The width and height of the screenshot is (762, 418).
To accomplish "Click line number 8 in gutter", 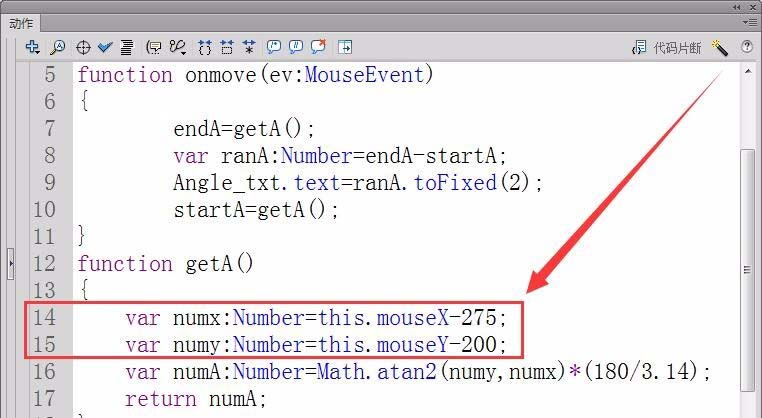I will pyautogui.click(x=51, y=156).
